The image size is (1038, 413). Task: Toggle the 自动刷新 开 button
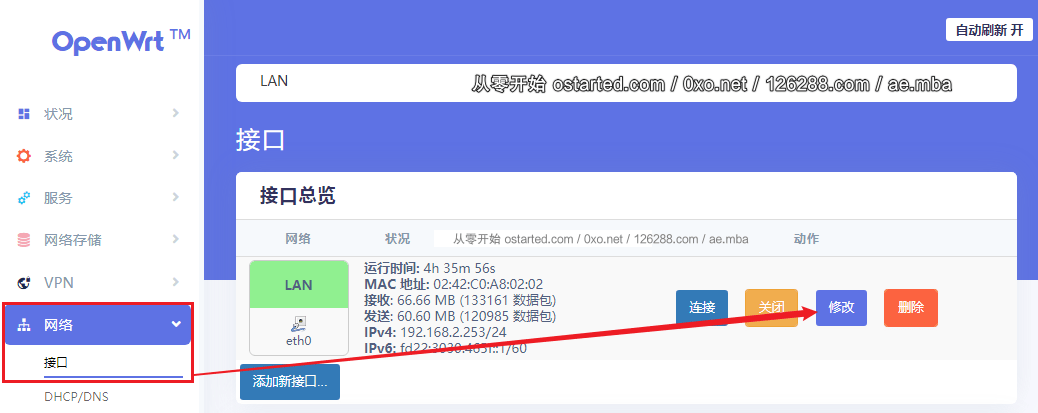[x=989, y=30]
